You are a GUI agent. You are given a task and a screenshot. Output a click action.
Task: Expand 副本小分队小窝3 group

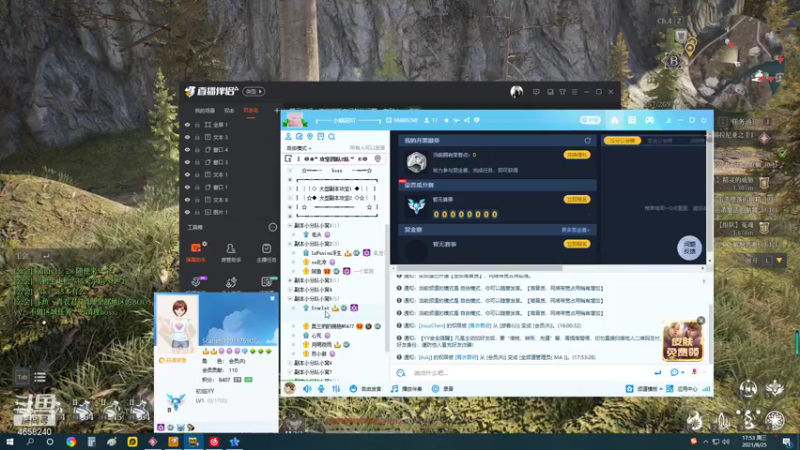pos(290,281)
